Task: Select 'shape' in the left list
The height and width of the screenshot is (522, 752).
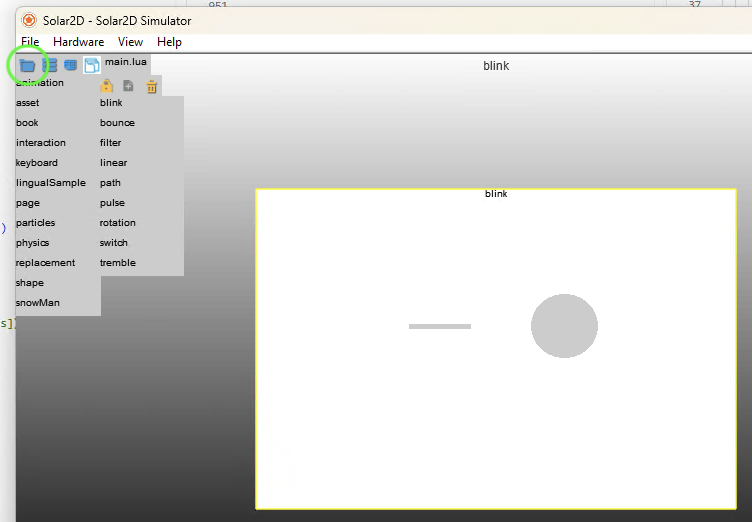Action: point(30,283)
